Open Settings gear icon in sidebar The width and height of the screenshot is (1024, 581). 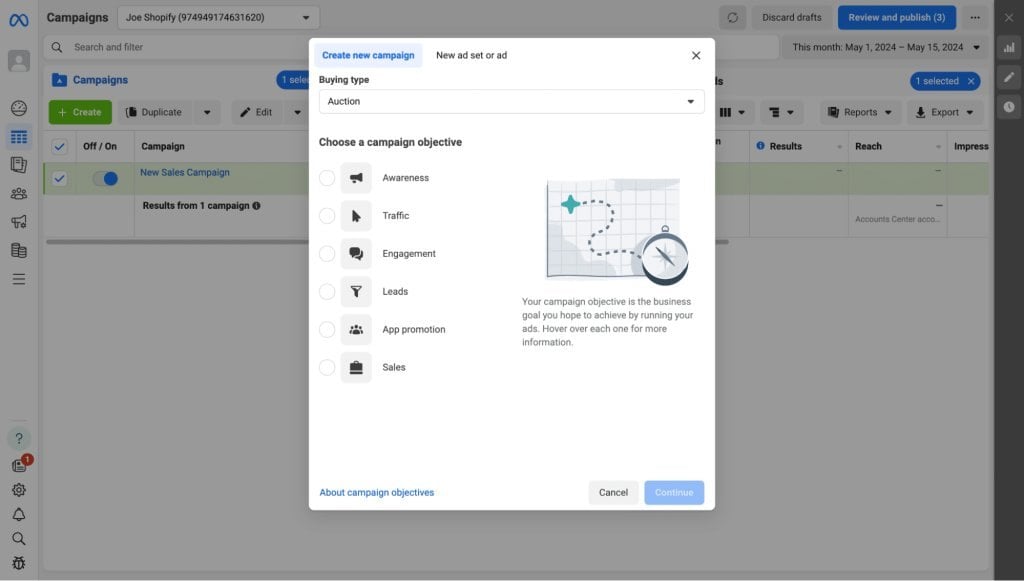tap(19, 490)
